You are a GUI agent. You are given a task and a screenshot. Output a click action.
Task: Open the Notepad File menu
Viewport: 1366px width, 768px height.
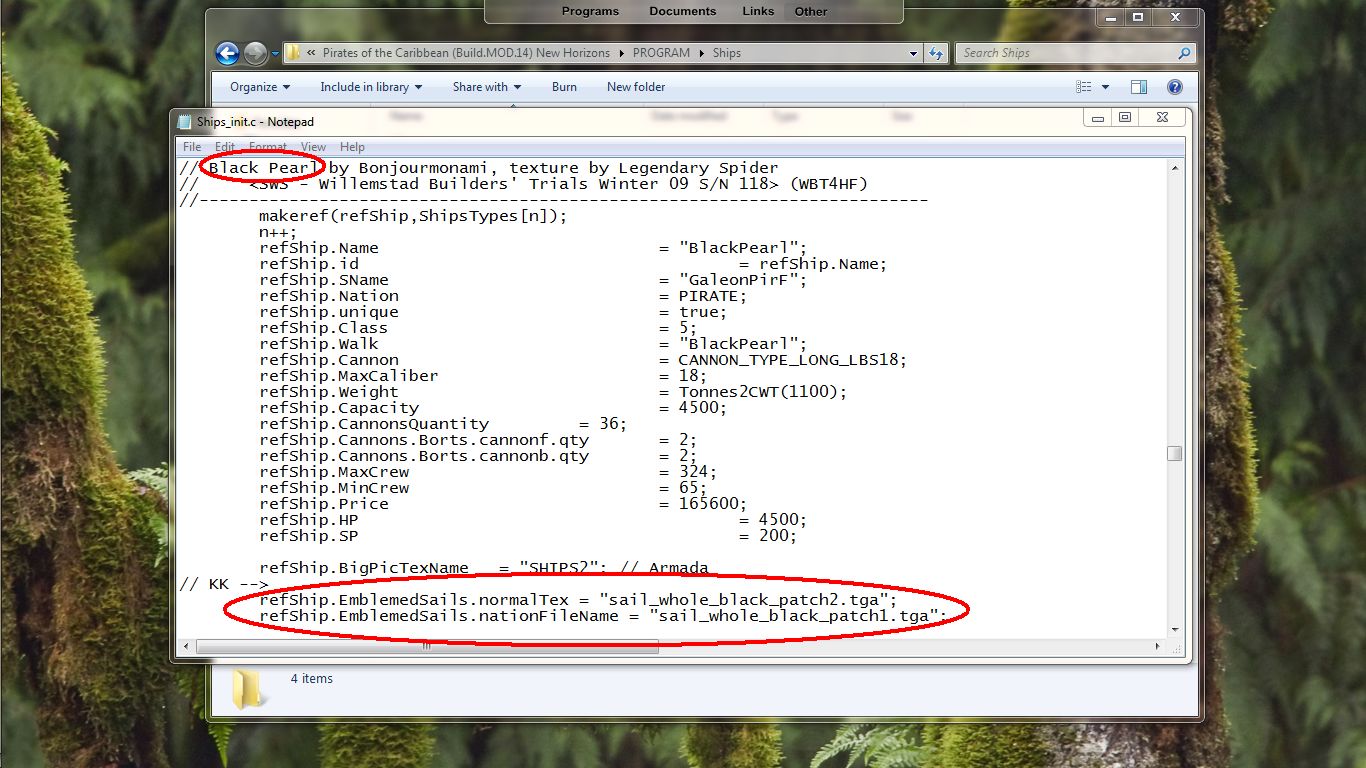192,147
